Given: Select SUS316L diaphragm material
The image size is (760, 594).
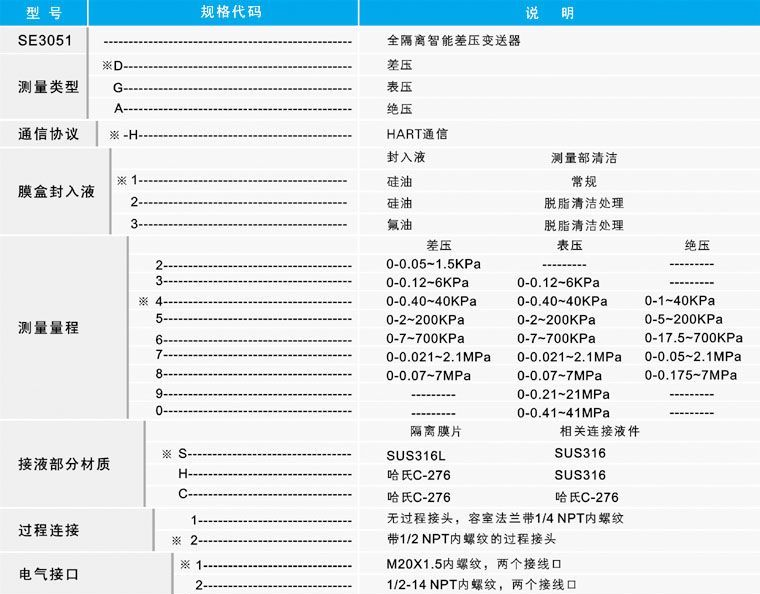Looking at the screenshot, I should [x=416, y=456].
